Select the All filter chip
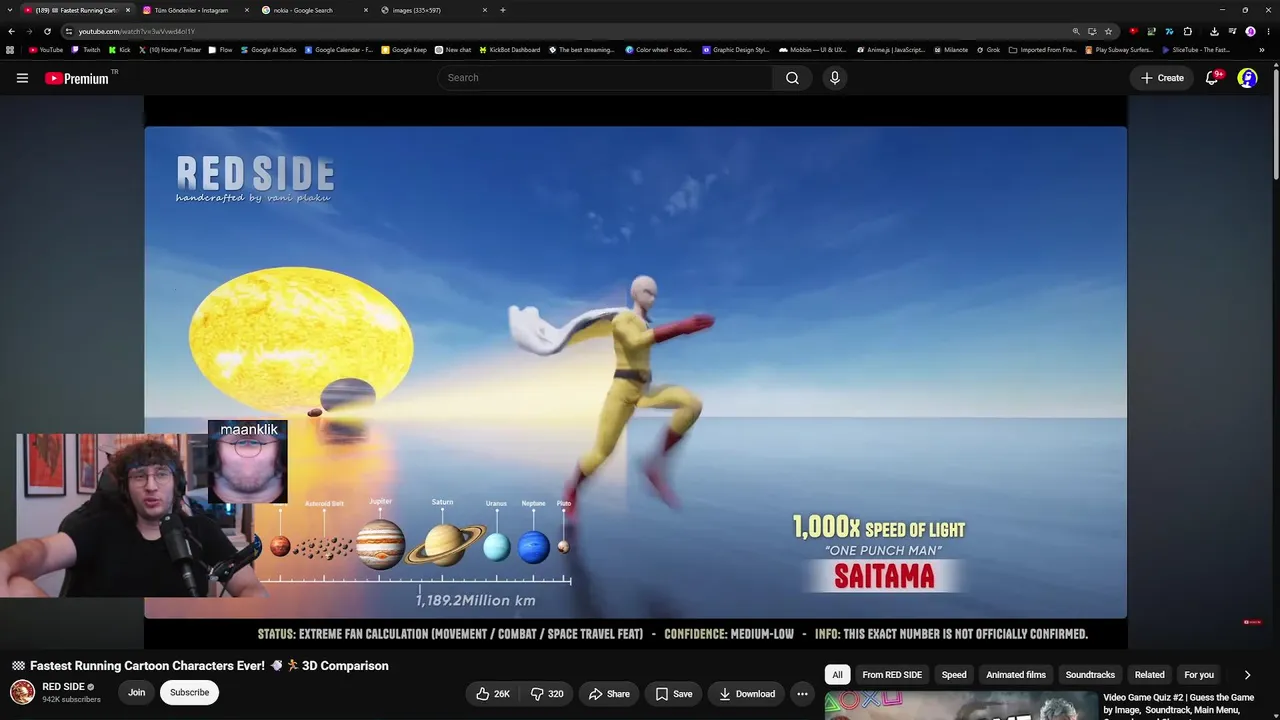The height and width of the screenshot is (720, 1280). tap(838, 675)
